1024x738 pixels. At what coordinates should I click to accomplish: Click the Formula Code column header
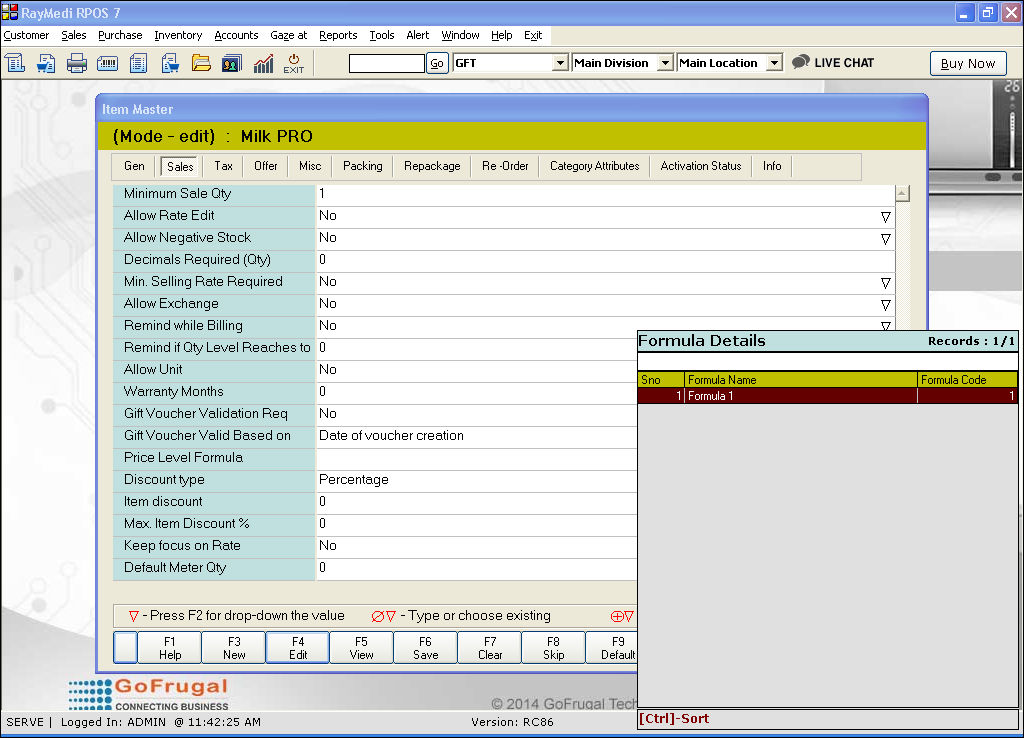click(x=967, y=379)
